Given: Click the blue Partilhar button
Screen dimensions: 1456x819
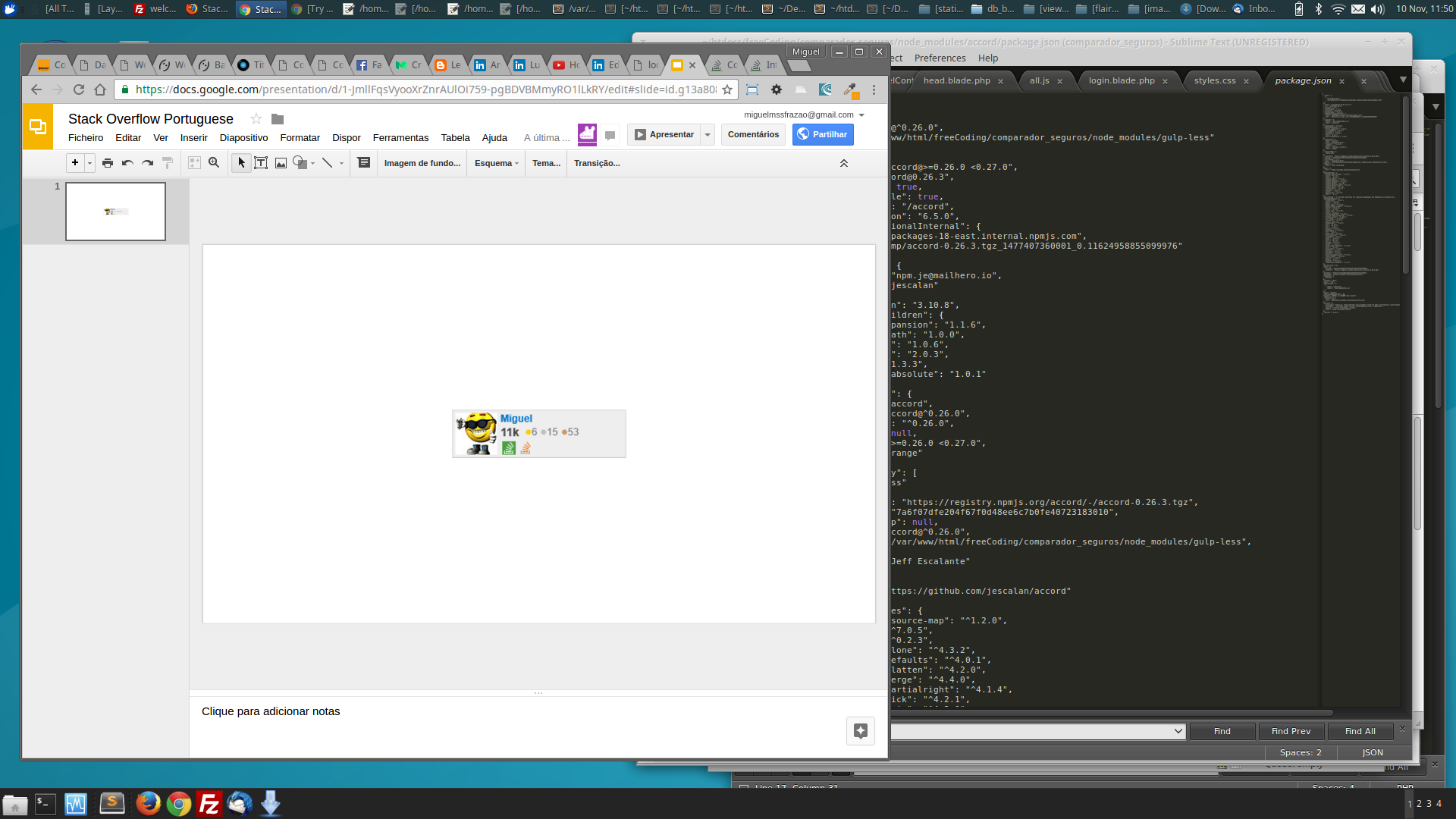Looking at the screenshot, I should click(x=823, y=134).
